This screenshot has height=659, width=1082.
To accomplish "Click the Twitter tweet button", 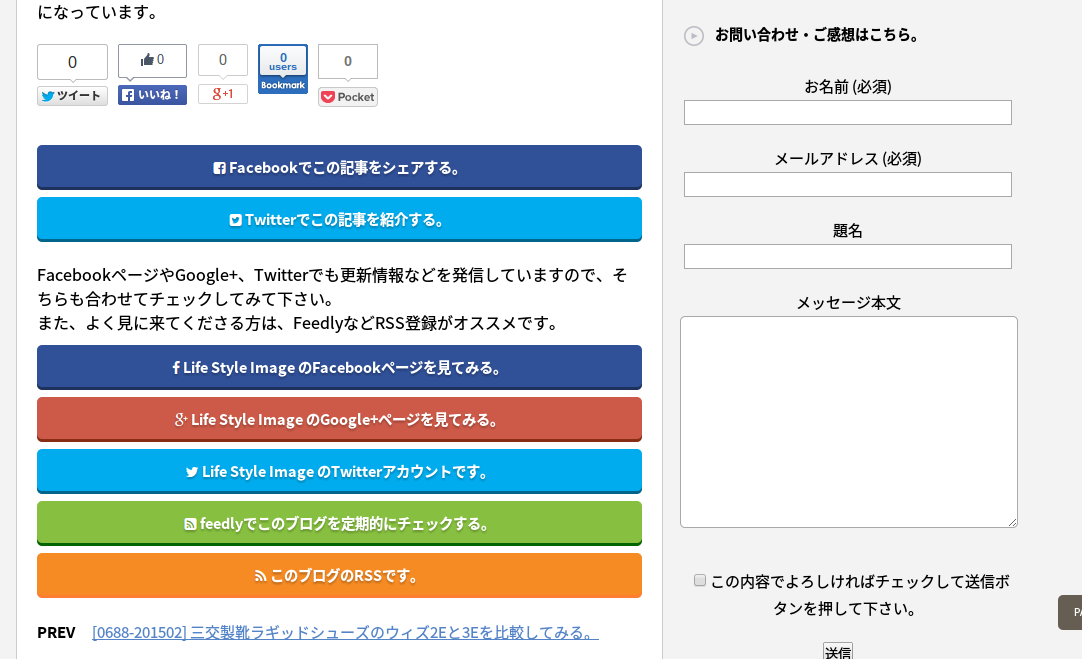I will [72, 96].
